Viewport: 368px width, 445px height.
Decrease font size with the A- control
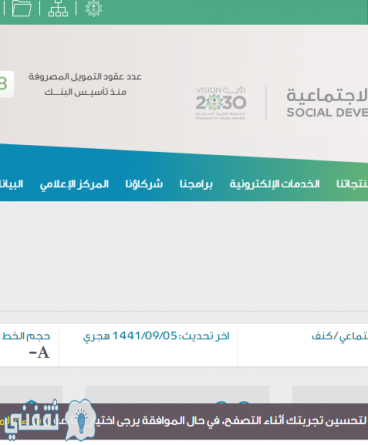click(39, 353)
